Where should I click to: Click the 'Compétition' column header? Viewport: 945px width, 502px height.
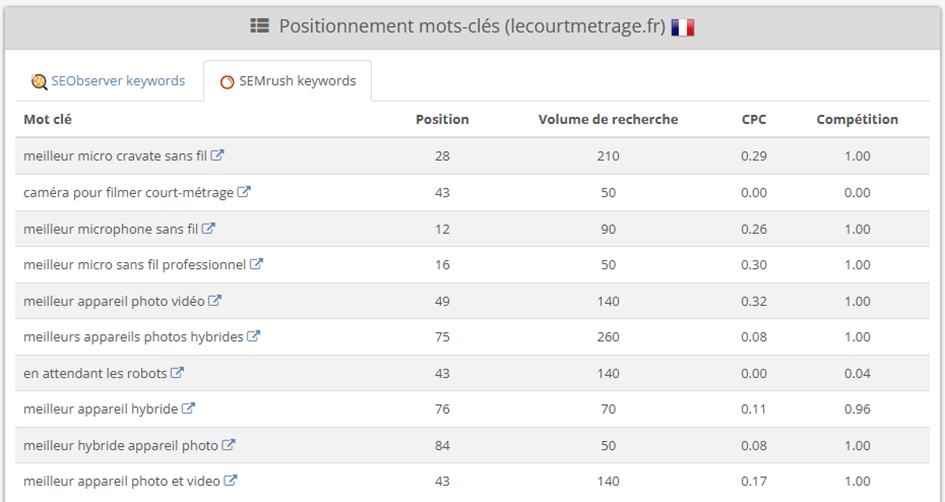(857, 119)
